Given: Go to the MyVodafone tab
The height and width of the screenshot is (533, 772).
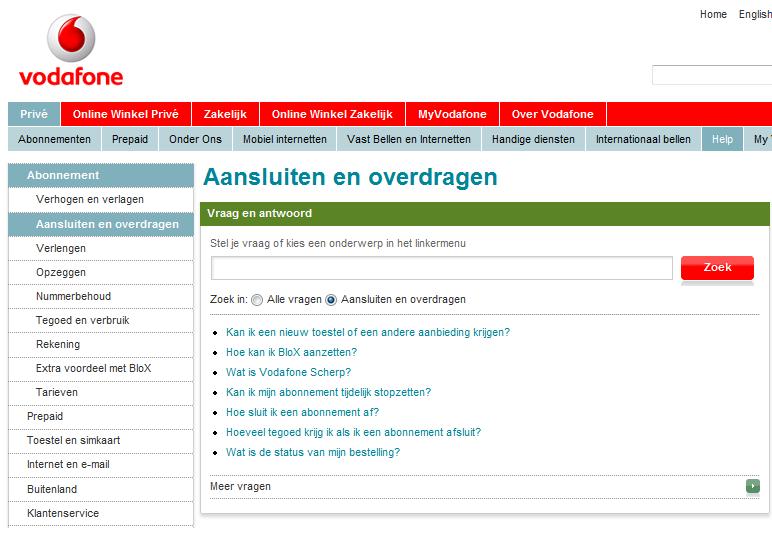Looking at the screenshot, I should [452, 114].
